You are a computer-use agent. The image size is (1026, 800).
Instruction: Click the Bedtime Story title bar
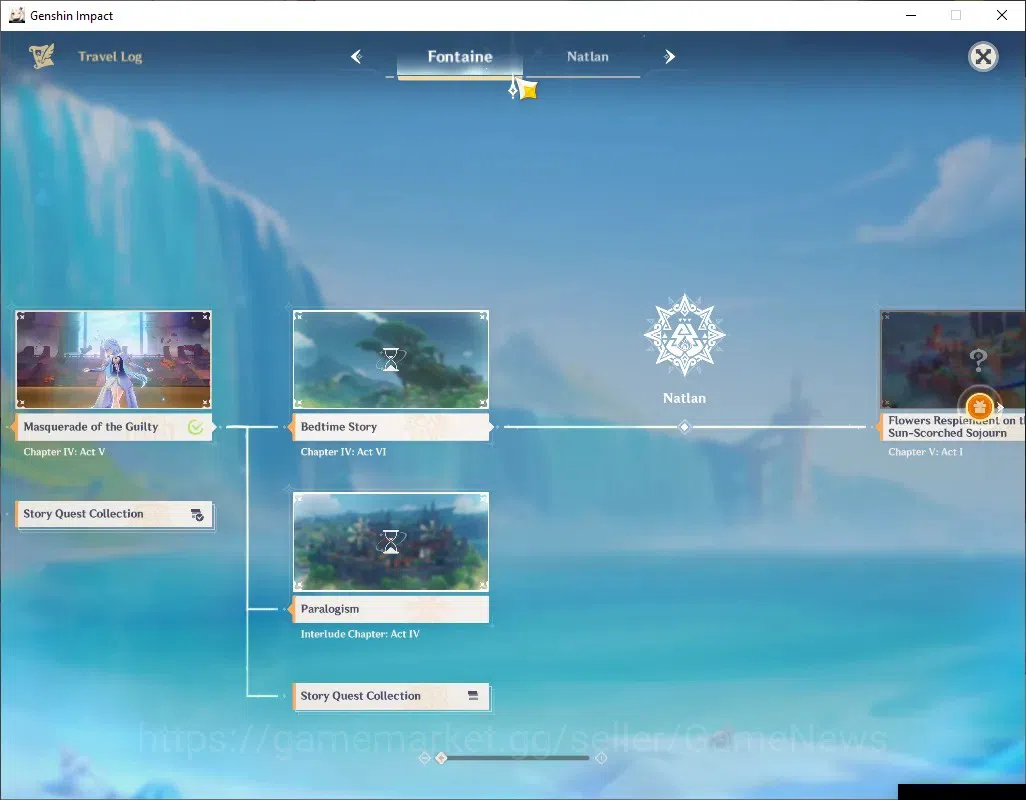(x=391, y=427)
